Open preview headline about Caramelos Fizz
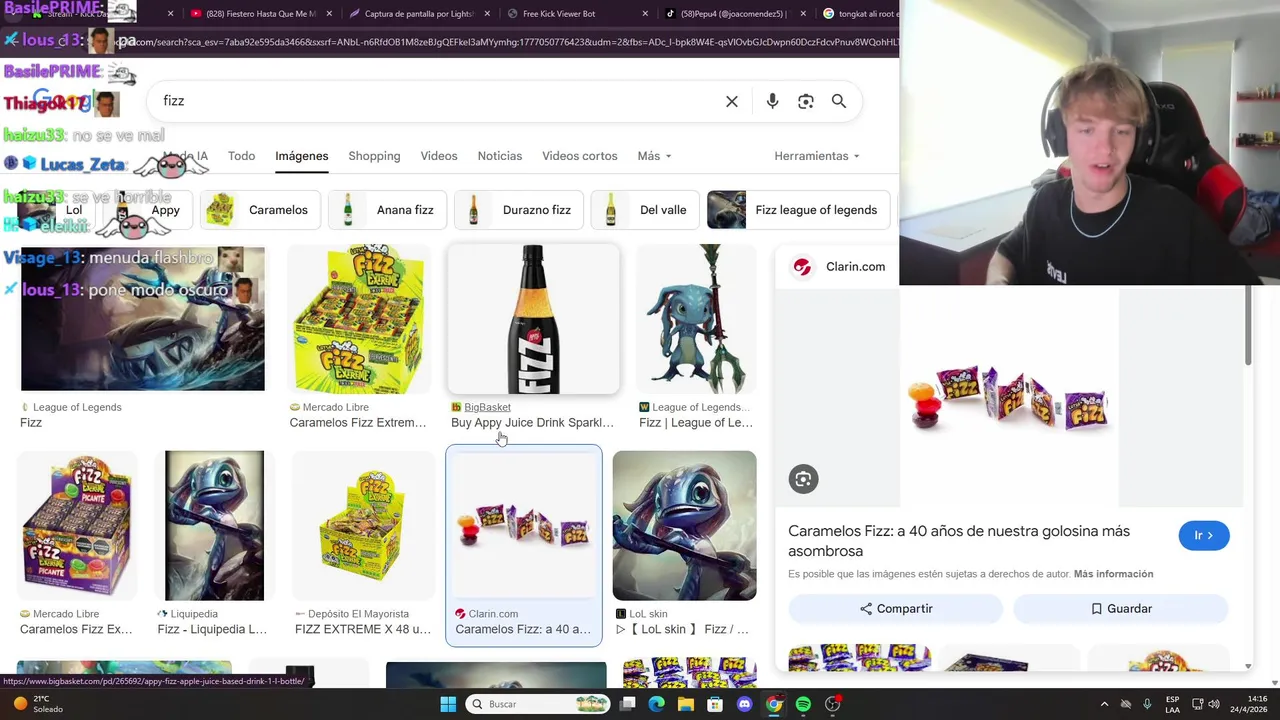Image resolution: width=1280 pixels, height=720 pixels. tap(959, 541)
